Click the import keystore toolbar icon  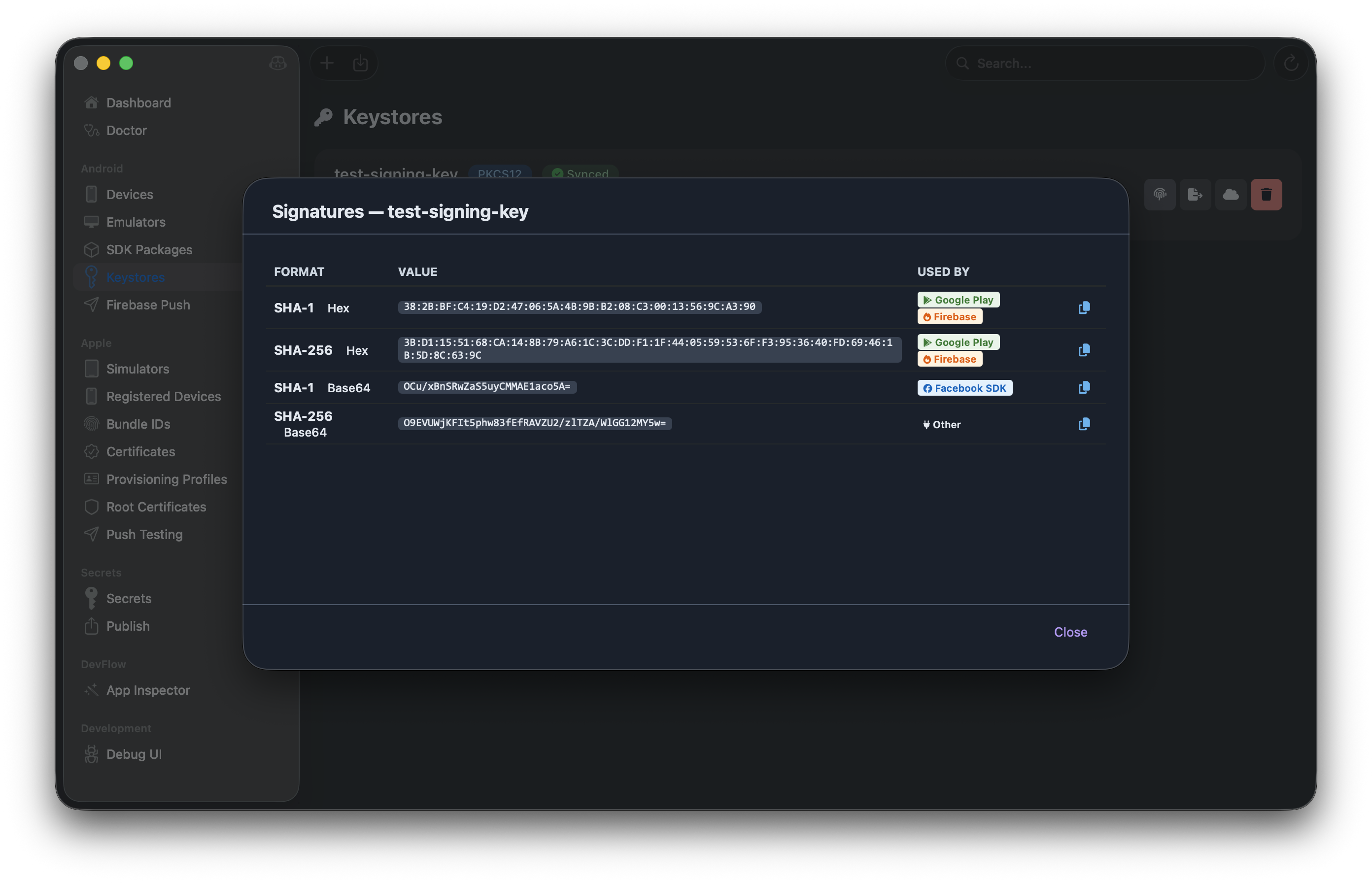[360, 63]
